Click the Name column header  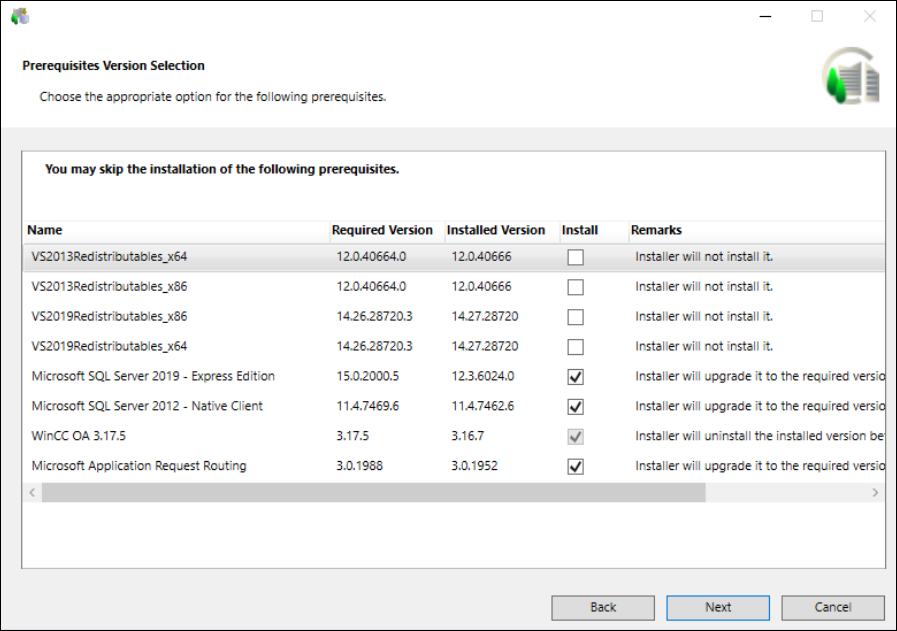click(45, 230)
